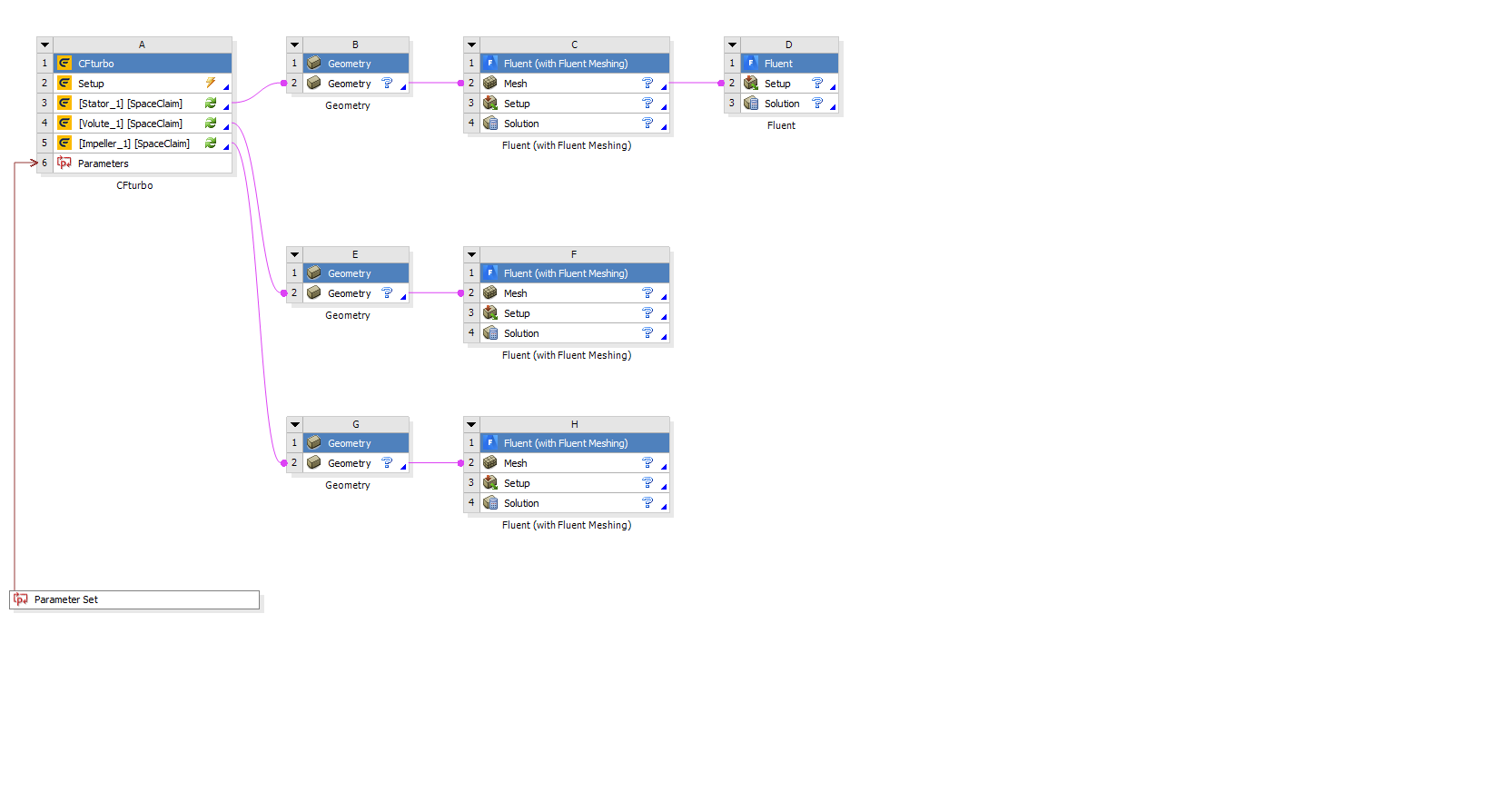Click the Solution icon in system D Fluent
Image resolution: width=1512 pixels, height=792 pixels.
coord(751,104)
